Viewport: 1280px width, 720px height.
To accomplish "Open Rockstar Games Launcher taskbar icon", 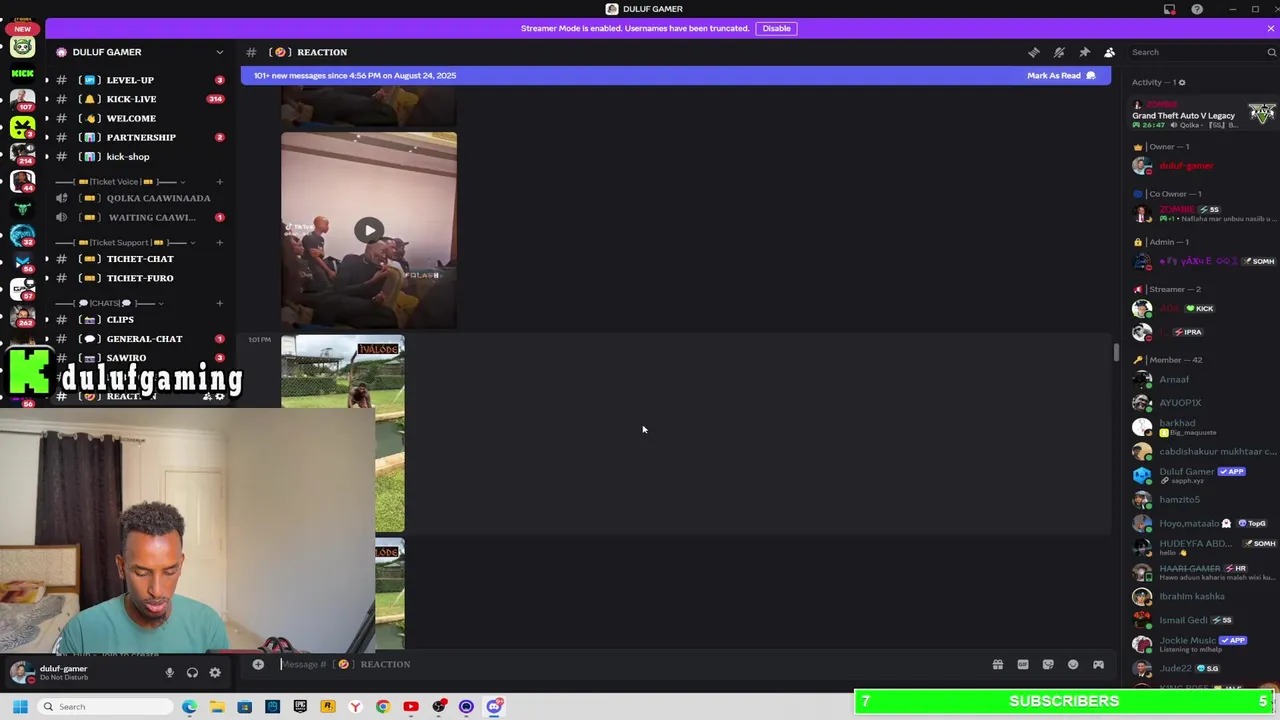I will [x=327, y=707].
